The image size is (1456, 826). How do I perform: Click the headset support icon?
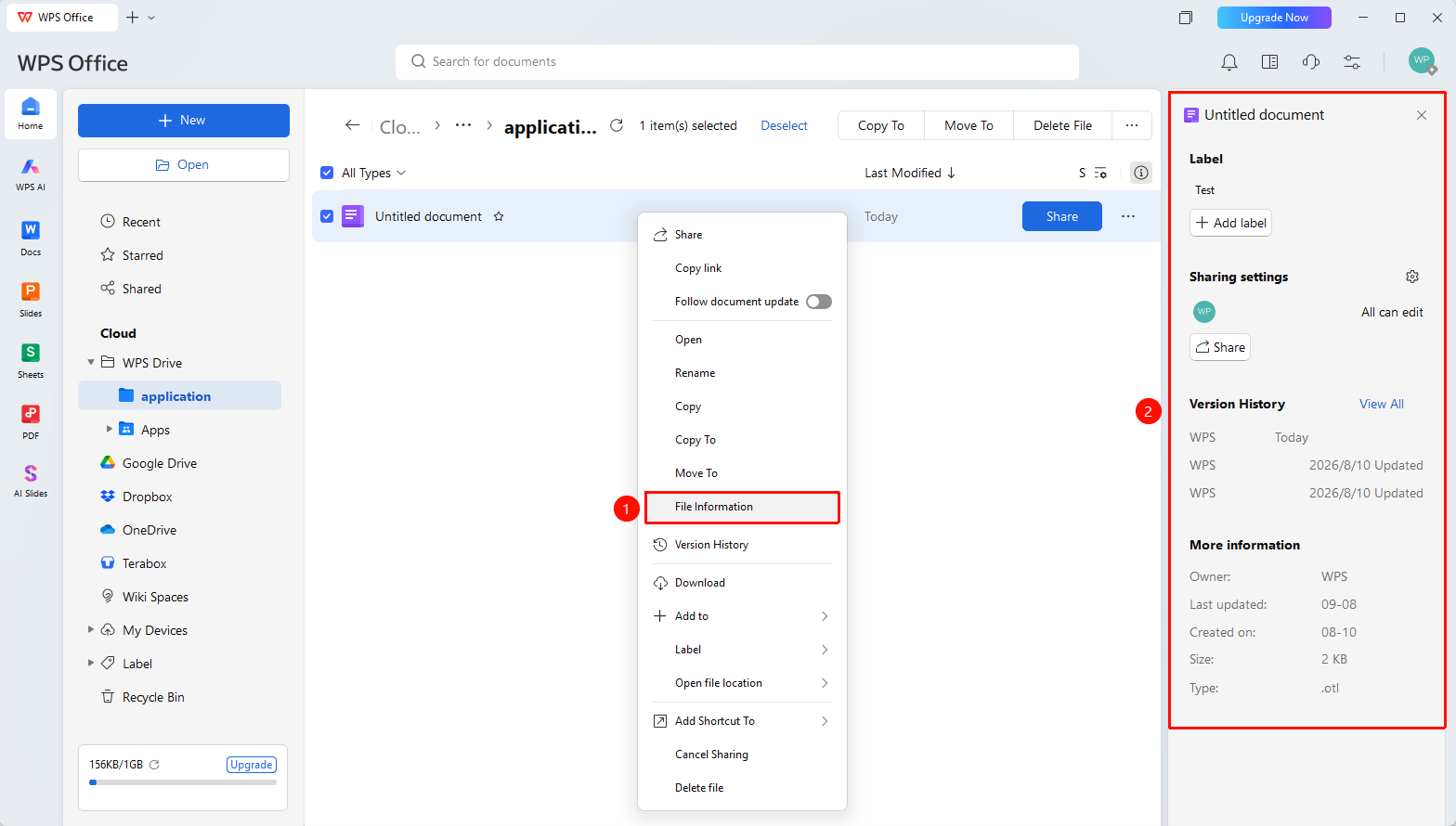(x=1311, y=62)
